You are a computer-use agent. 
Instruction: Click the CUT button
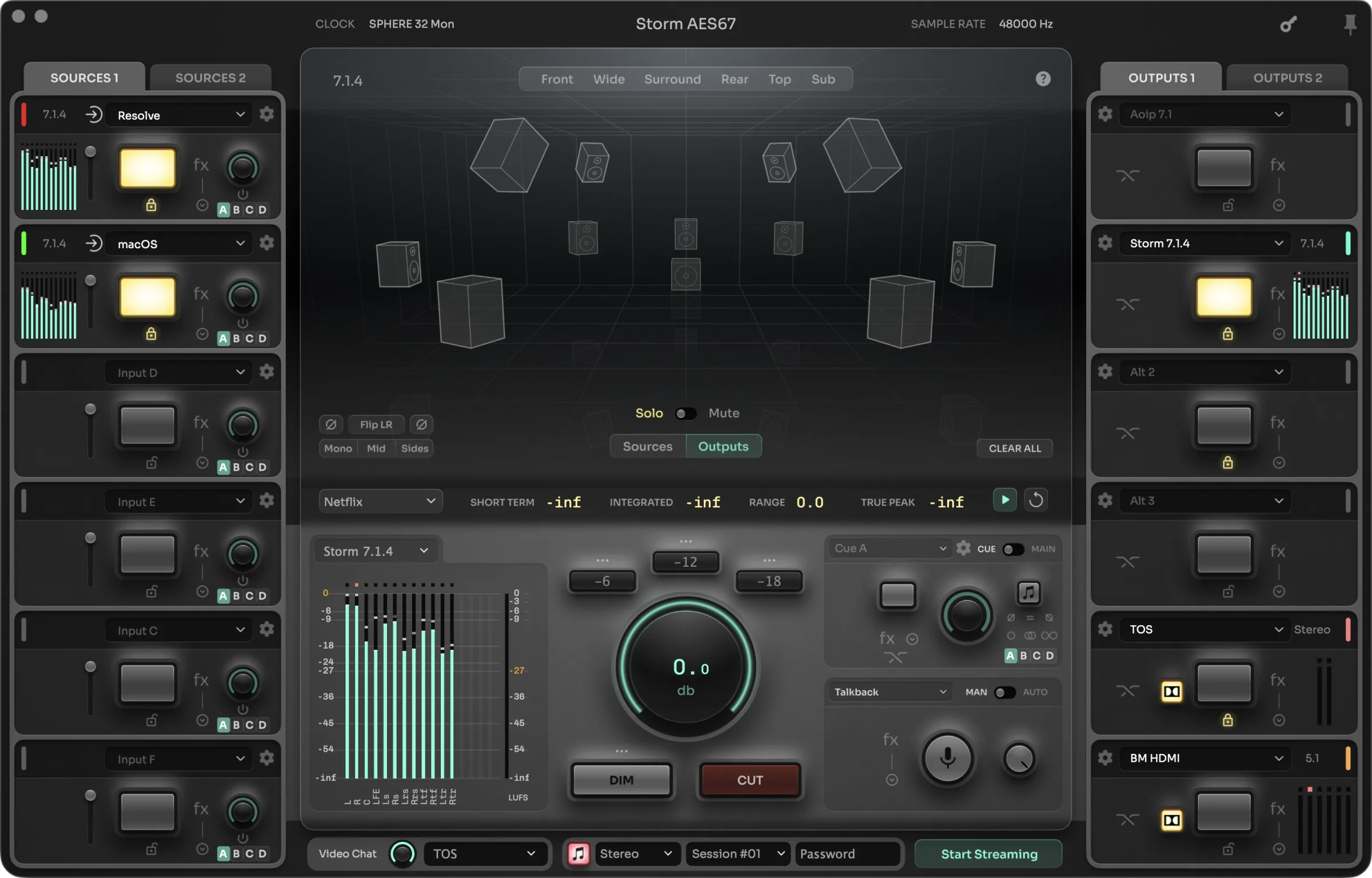(x=749, y=780)
